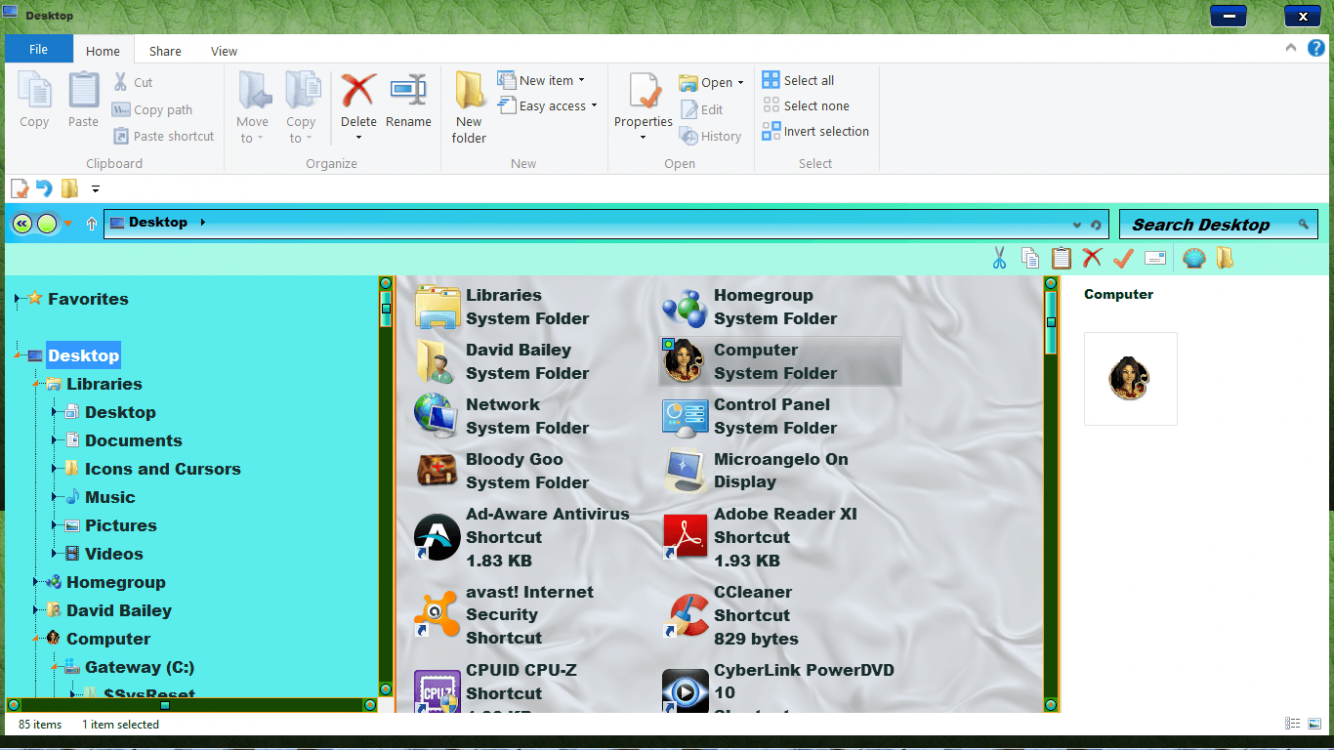Image resolution: width=1334 pixels, height=750 pixels.
Task: Switch to the View ribbon tab
Action: (224, 51)
